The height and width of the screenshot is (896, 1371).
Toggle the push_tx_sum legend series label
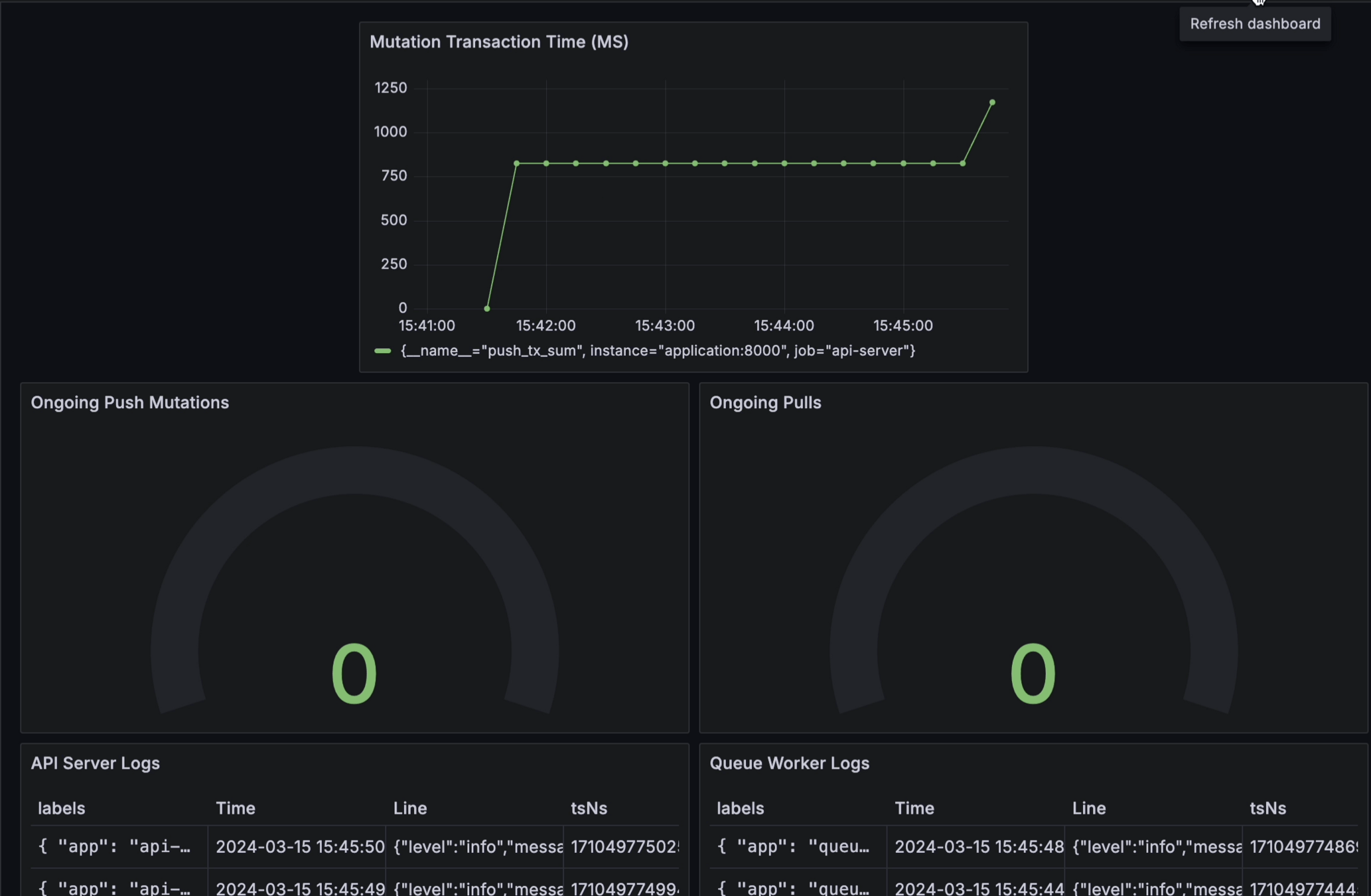point(657,350)
